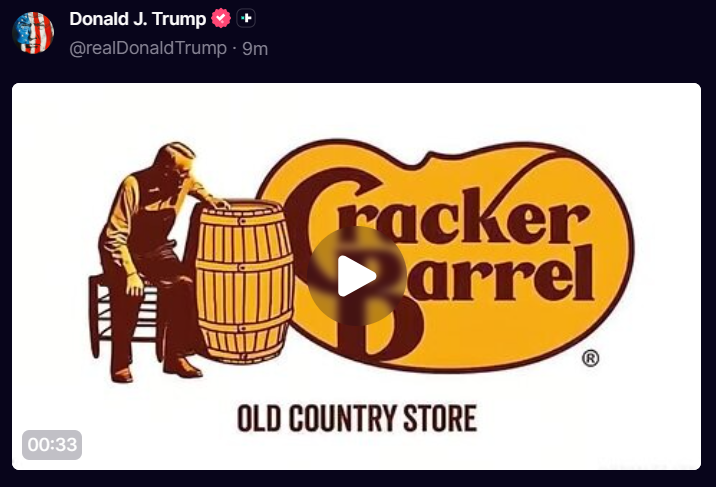
Task: Open the Donald J. Trump profile name
Action: coord(137,19)
